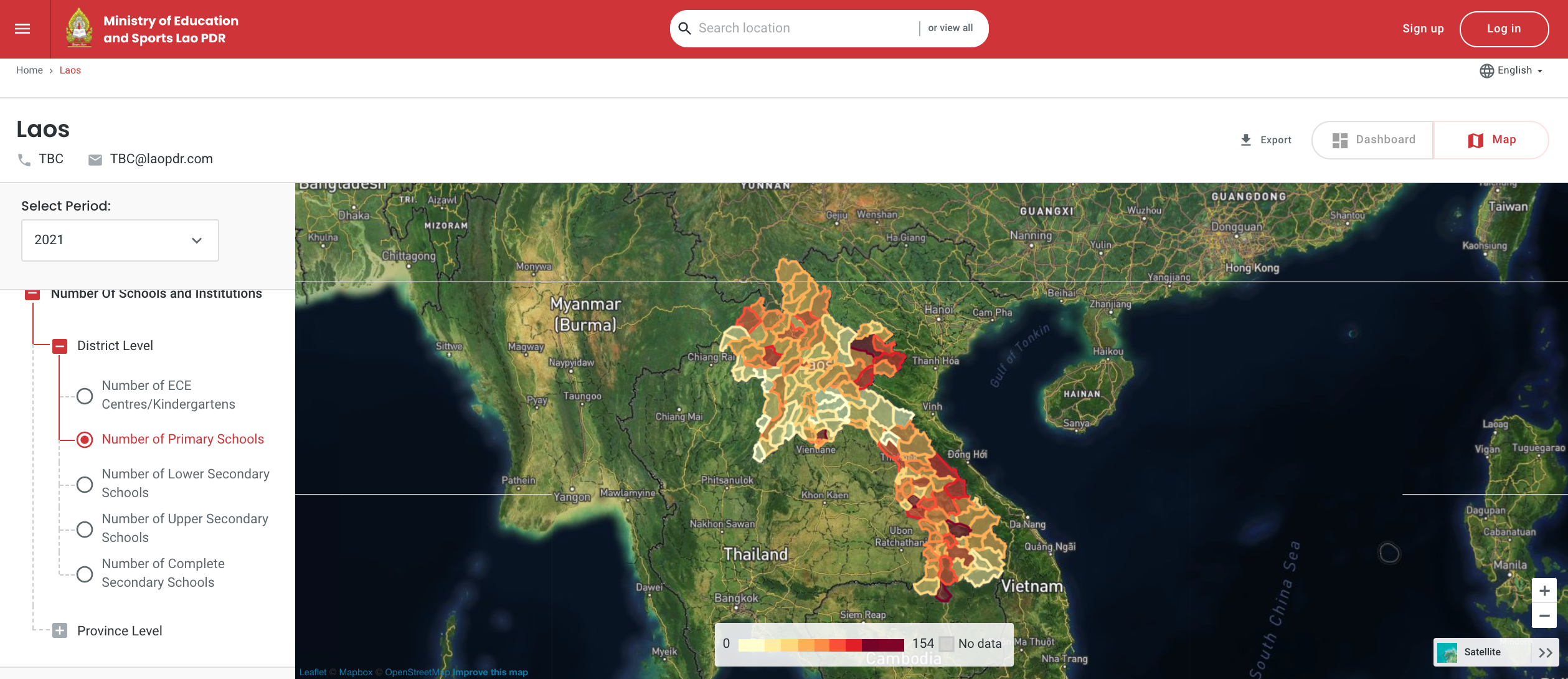
Task: Collapse the District Level tree node
Action: 60,346
